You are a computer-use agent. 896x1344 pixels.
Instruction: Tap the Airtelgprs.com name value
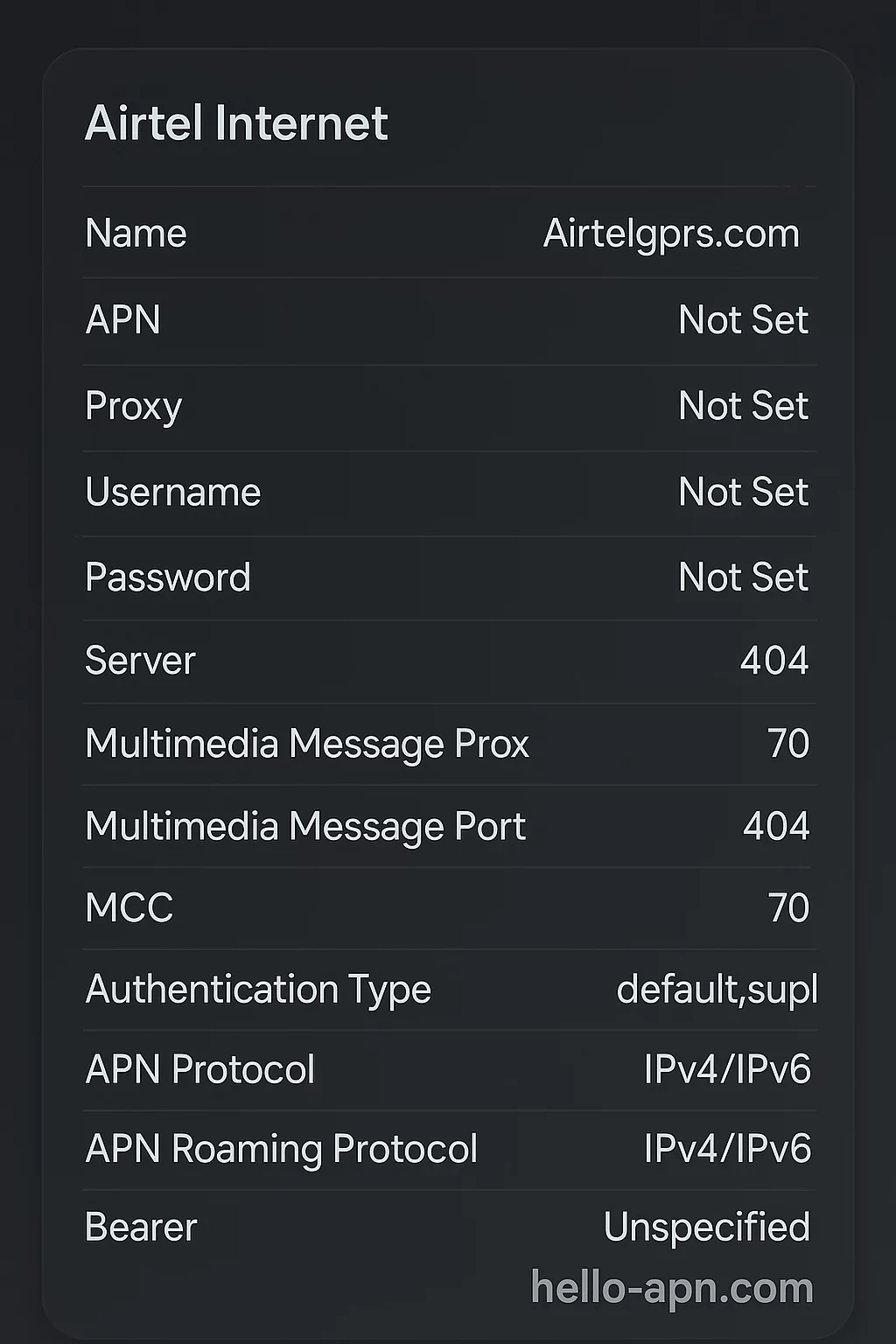tap(671, 234)
